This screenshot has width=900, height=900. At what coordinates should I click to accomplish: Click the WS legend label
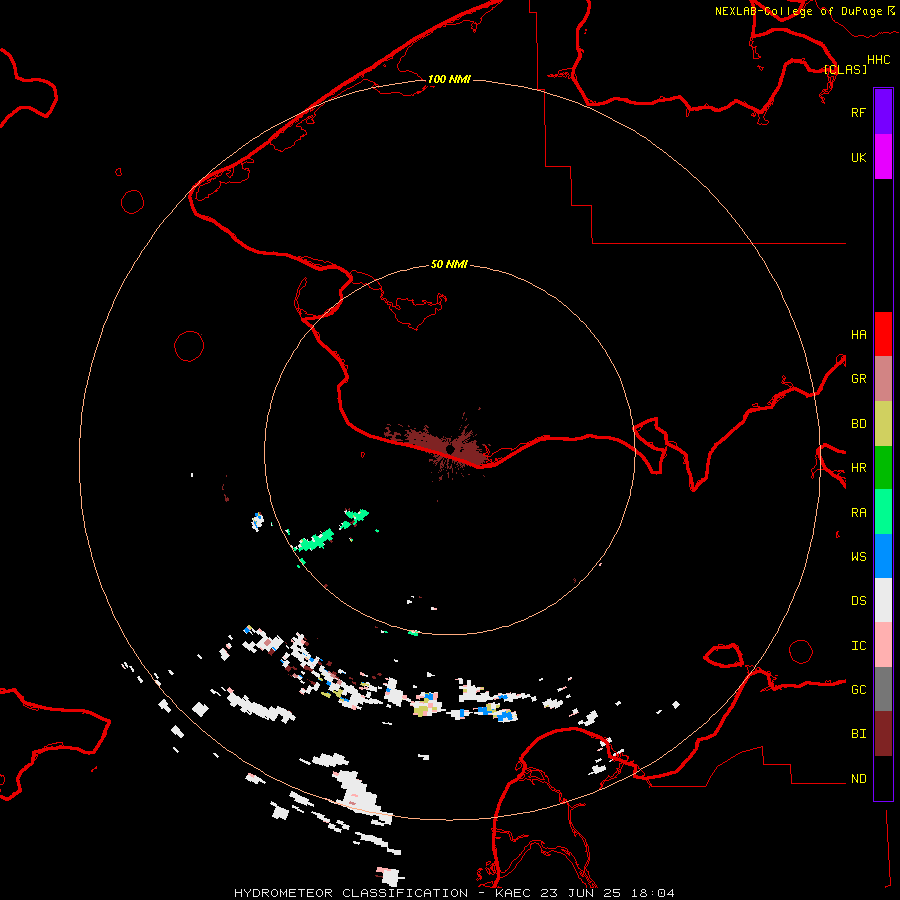858,557
